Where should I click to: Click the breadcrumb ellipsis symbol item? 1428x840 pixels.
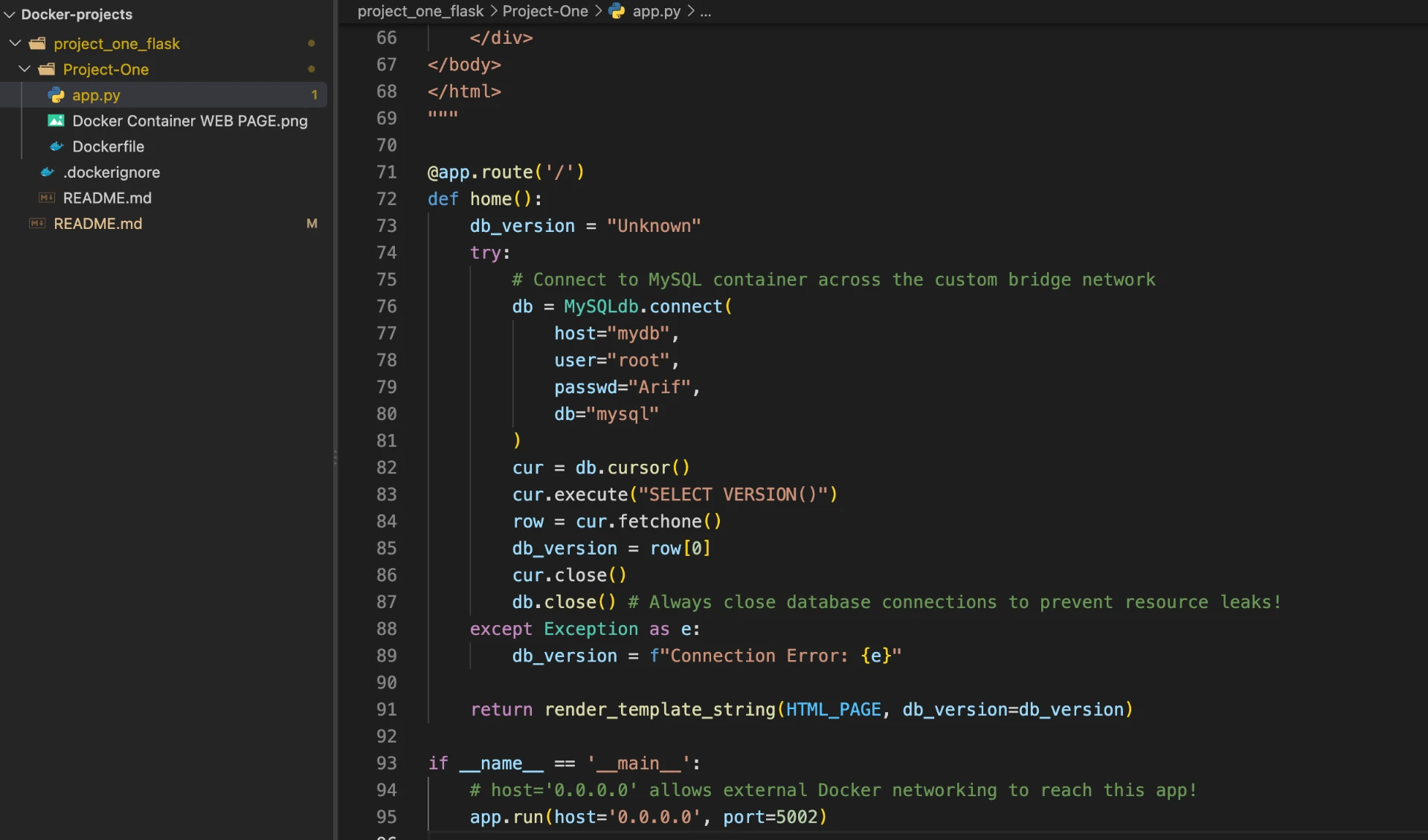[705, 12]
